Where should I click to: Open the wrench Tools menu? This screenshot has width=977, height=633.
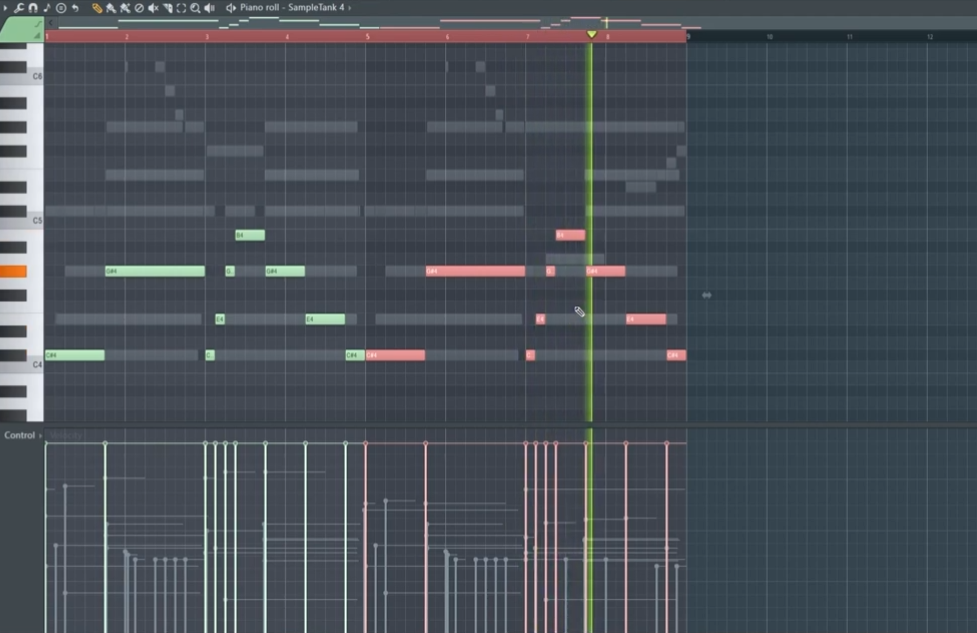[x=19, y=7]
